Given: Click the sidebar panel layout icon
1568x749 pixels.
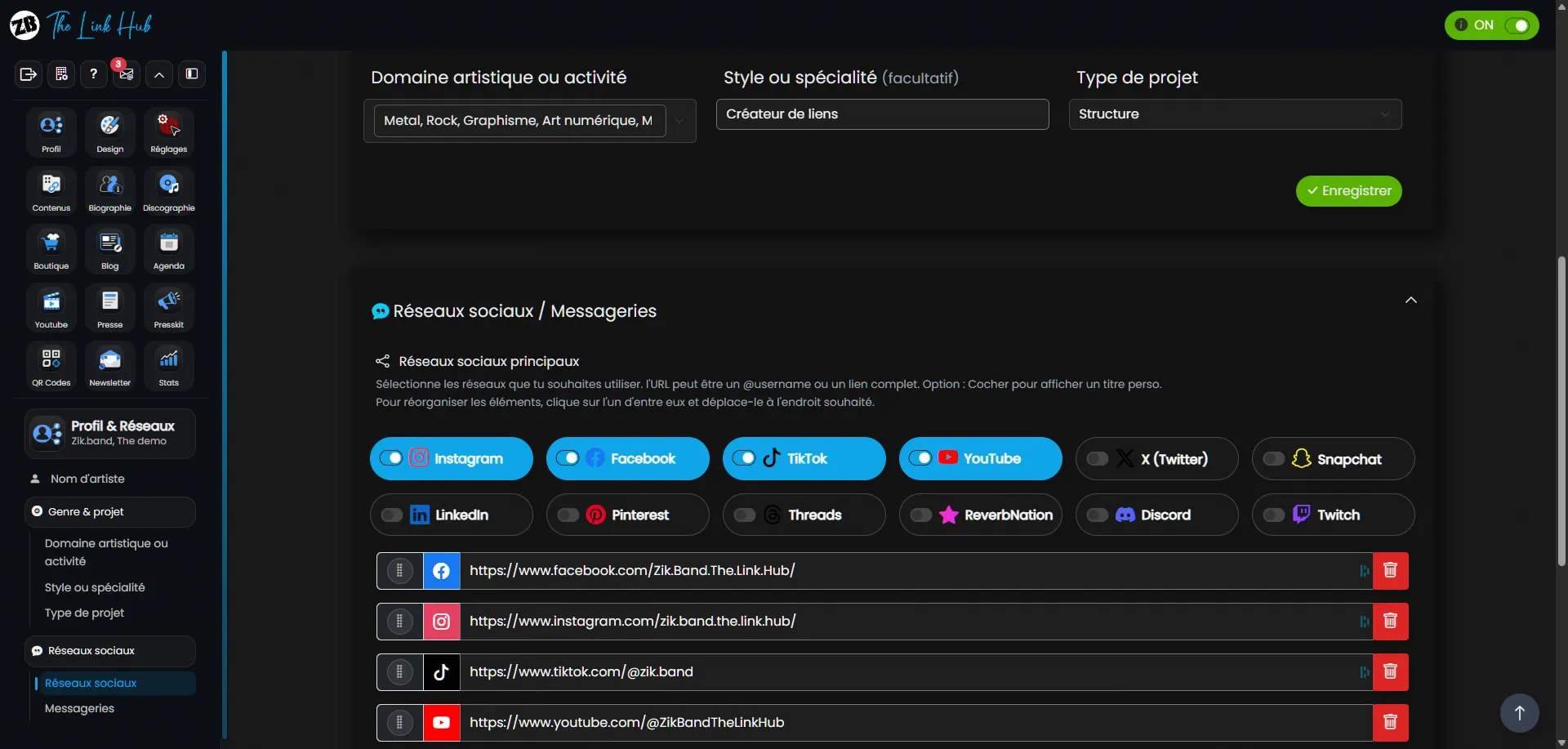Looking at the screenshot, I should coord(192,74).
